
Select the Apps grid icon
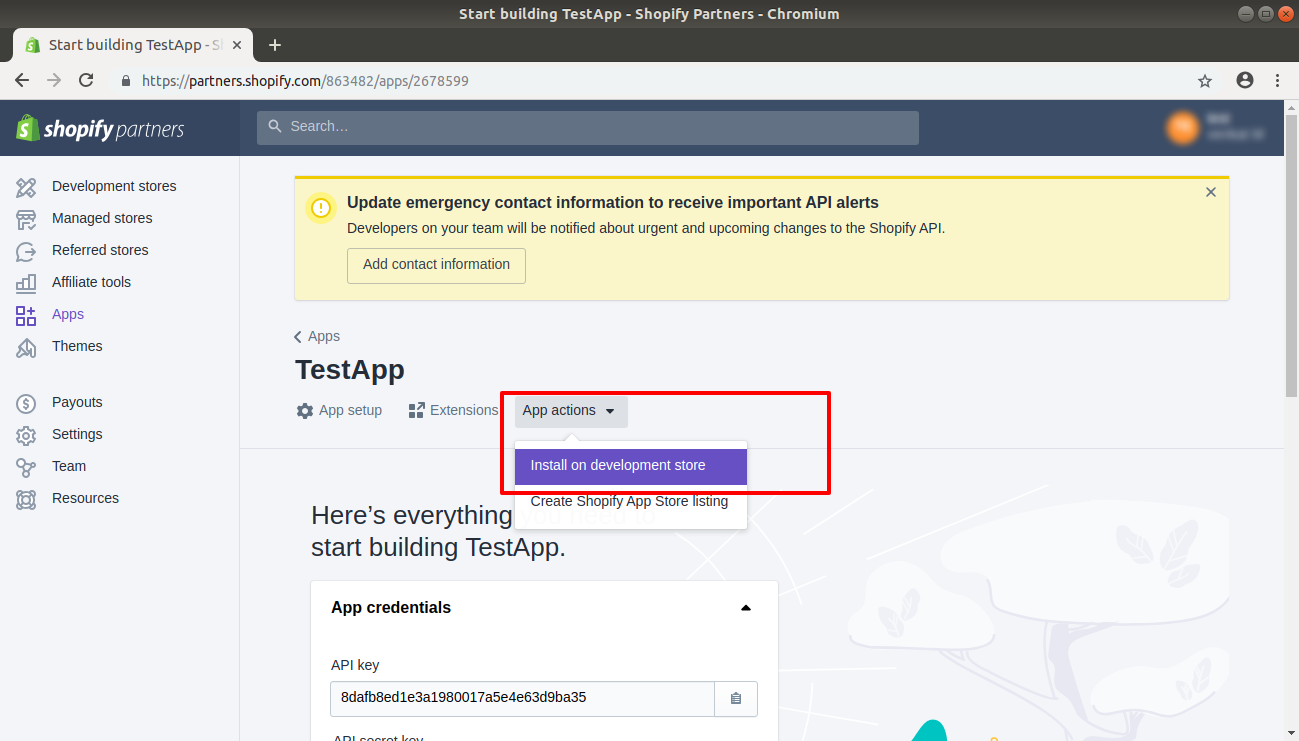point(26,315)
